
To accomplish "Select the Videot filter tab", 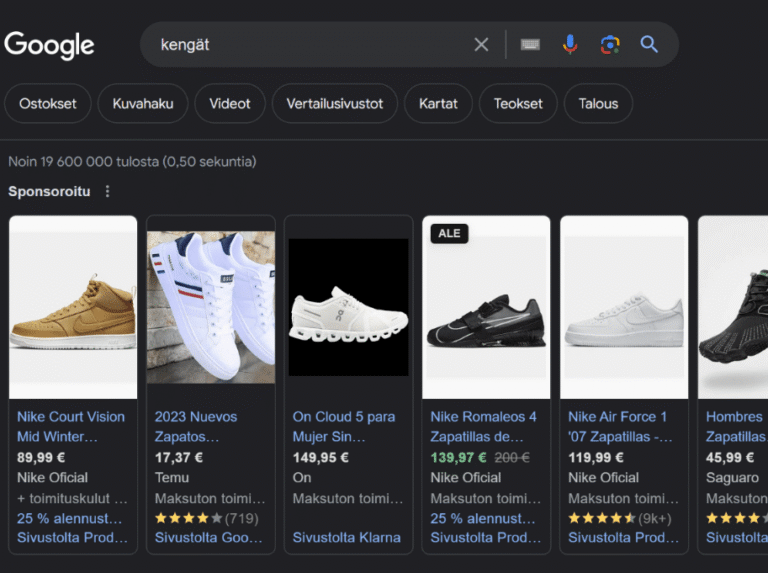I will click(230, 103).
